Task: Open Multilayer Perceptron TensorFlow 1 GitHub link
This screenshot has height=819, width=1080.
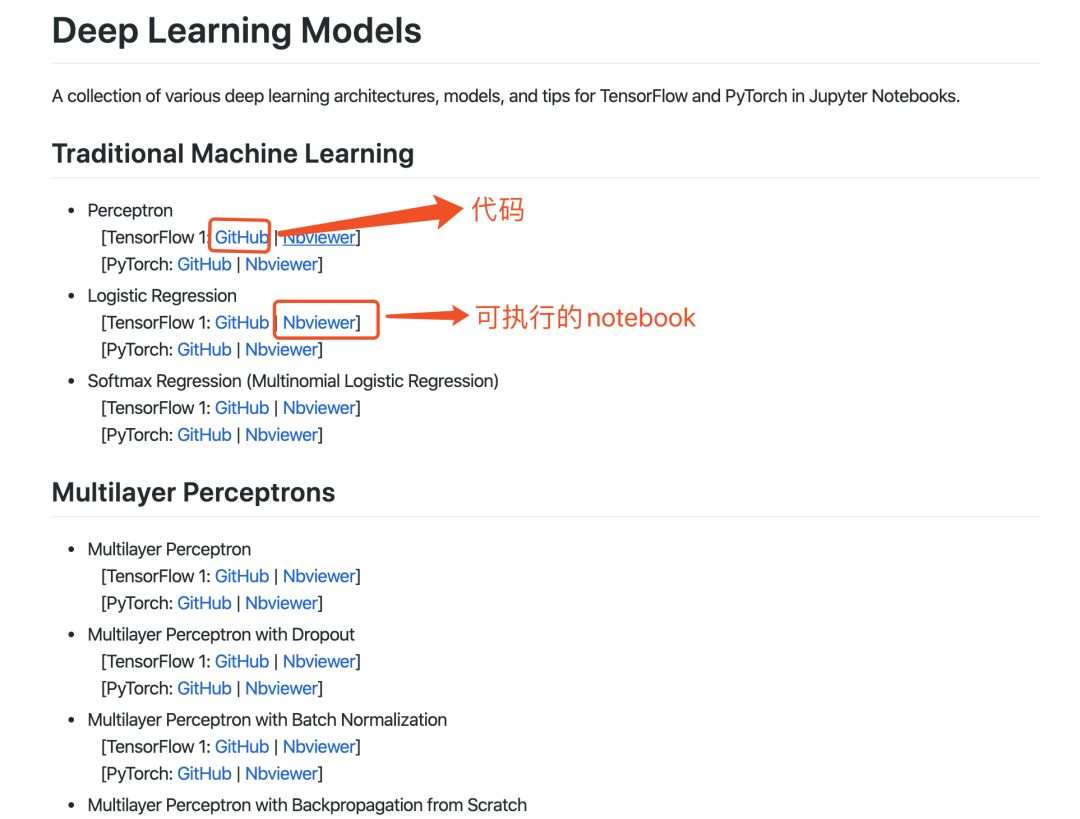Action: [242, 577]
